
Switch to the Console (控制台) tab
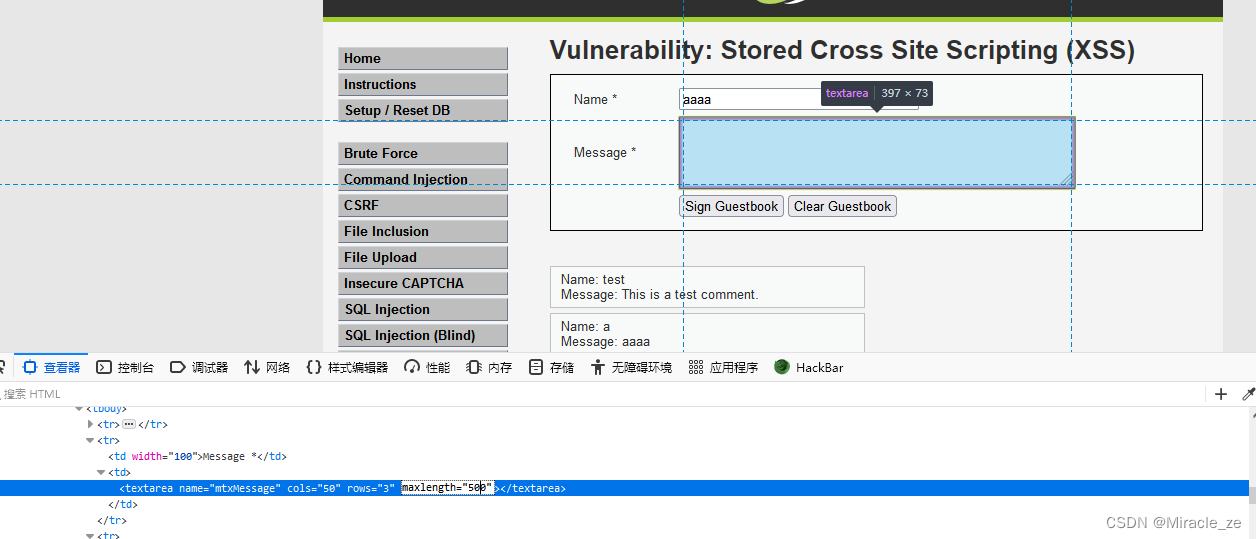click(x=125, y=367)
